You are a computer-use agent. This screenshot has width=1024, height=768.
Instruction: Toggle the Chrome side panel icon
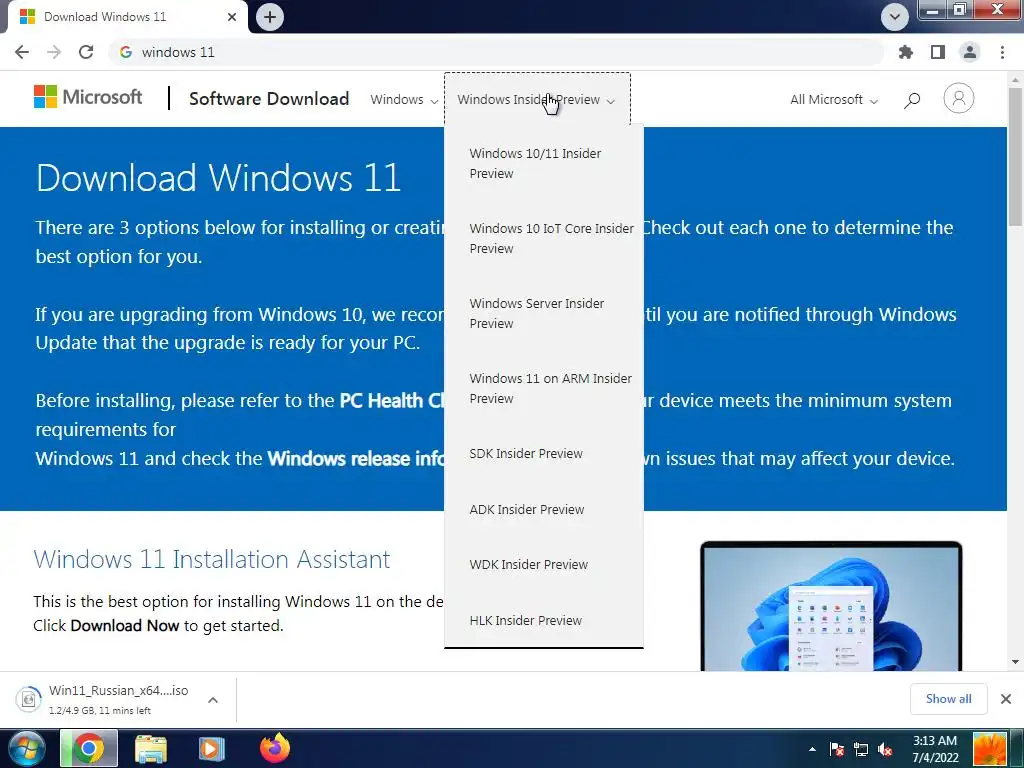pos(938,52)
